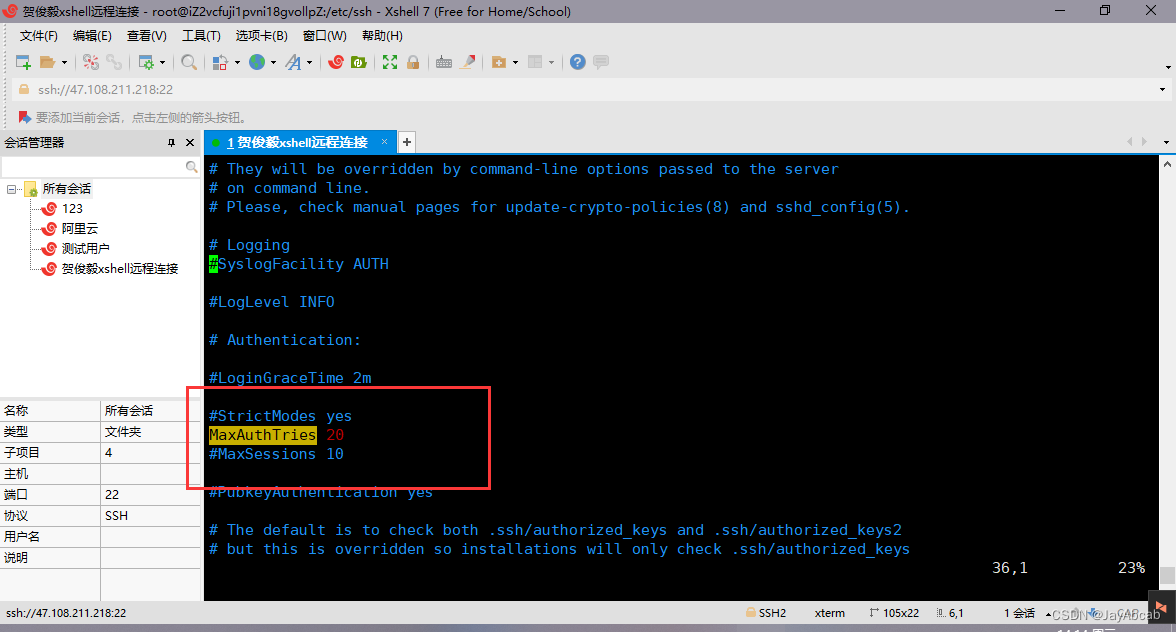This screenshot has width=1176, height=632.
Task: Open the 文件(F) menu
Action: [38, 36]
